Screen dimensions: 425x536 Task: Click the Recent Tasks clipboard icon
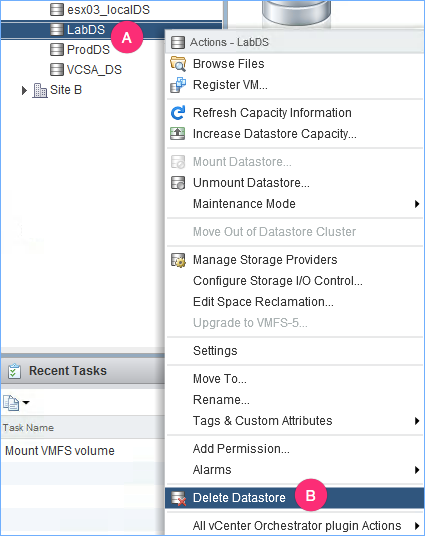point(14,371)
